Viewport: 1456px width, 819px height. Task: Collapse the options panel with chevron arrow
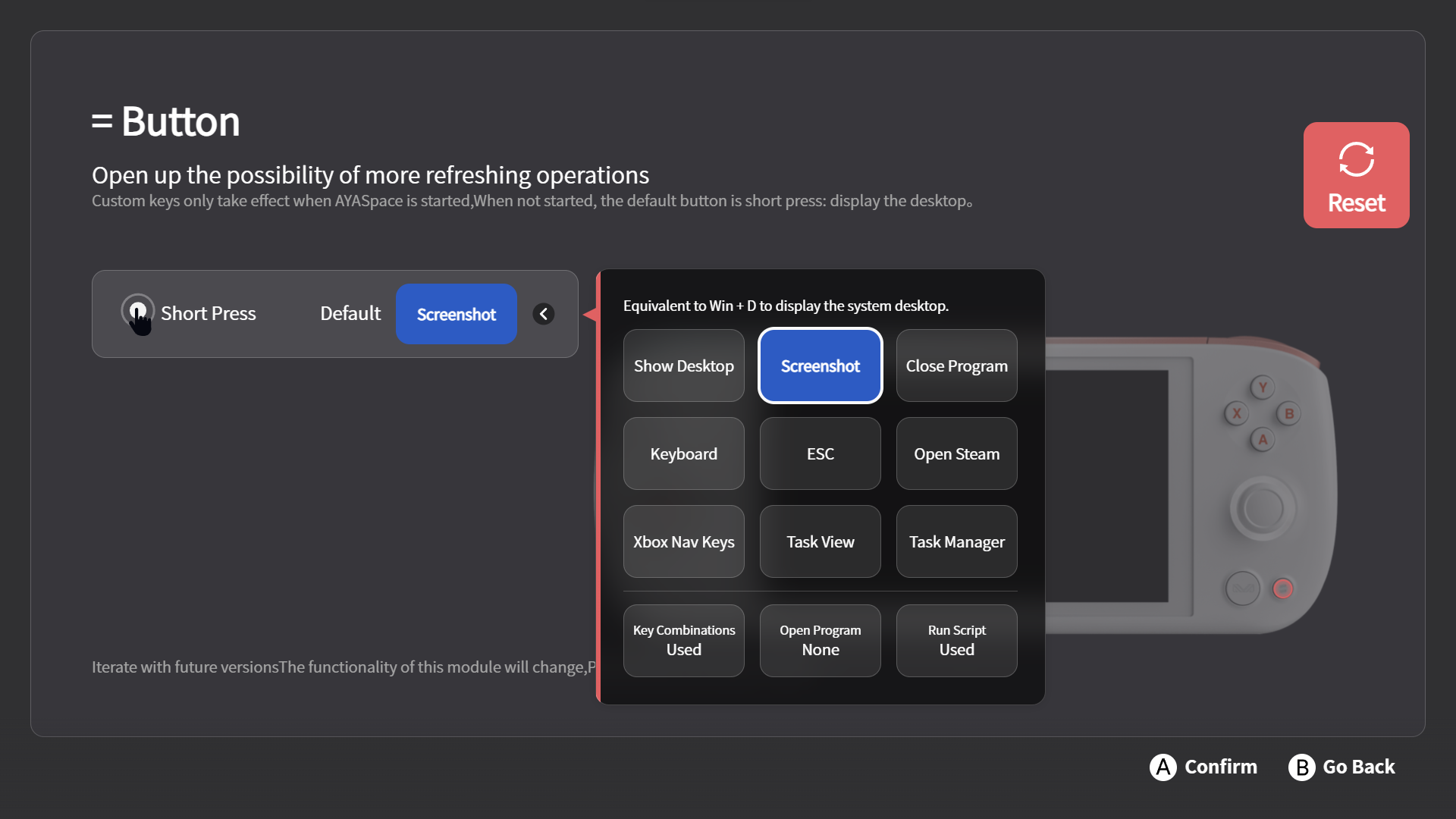tap(543, 314)
